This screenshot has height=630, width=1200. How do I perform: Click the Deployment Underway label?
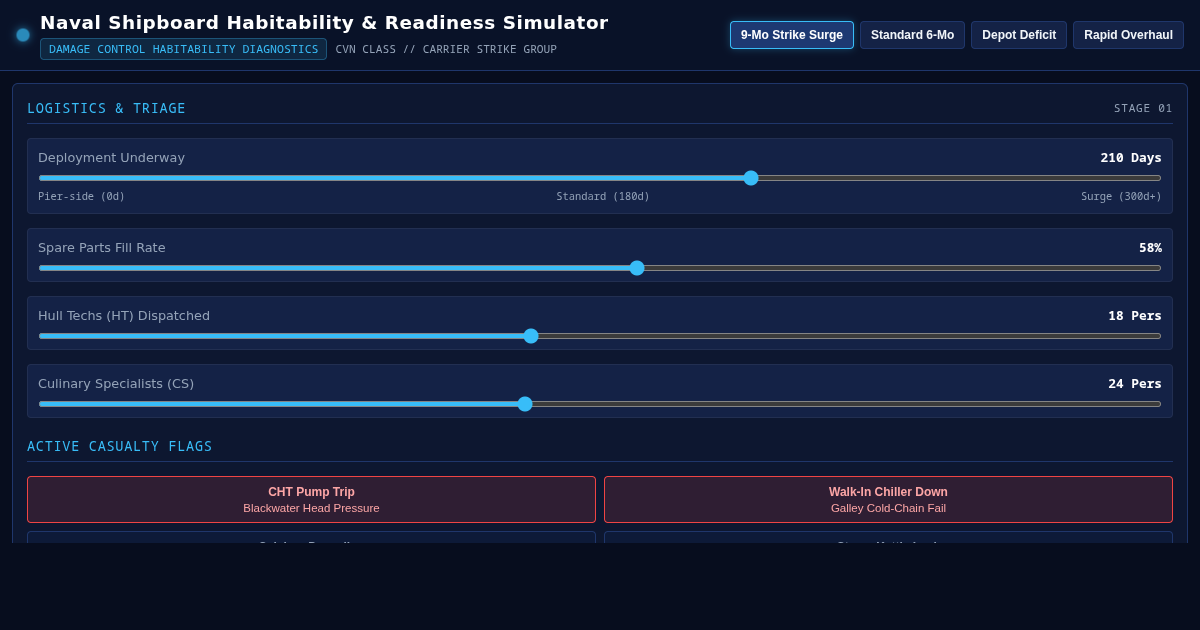pos(111,157)
